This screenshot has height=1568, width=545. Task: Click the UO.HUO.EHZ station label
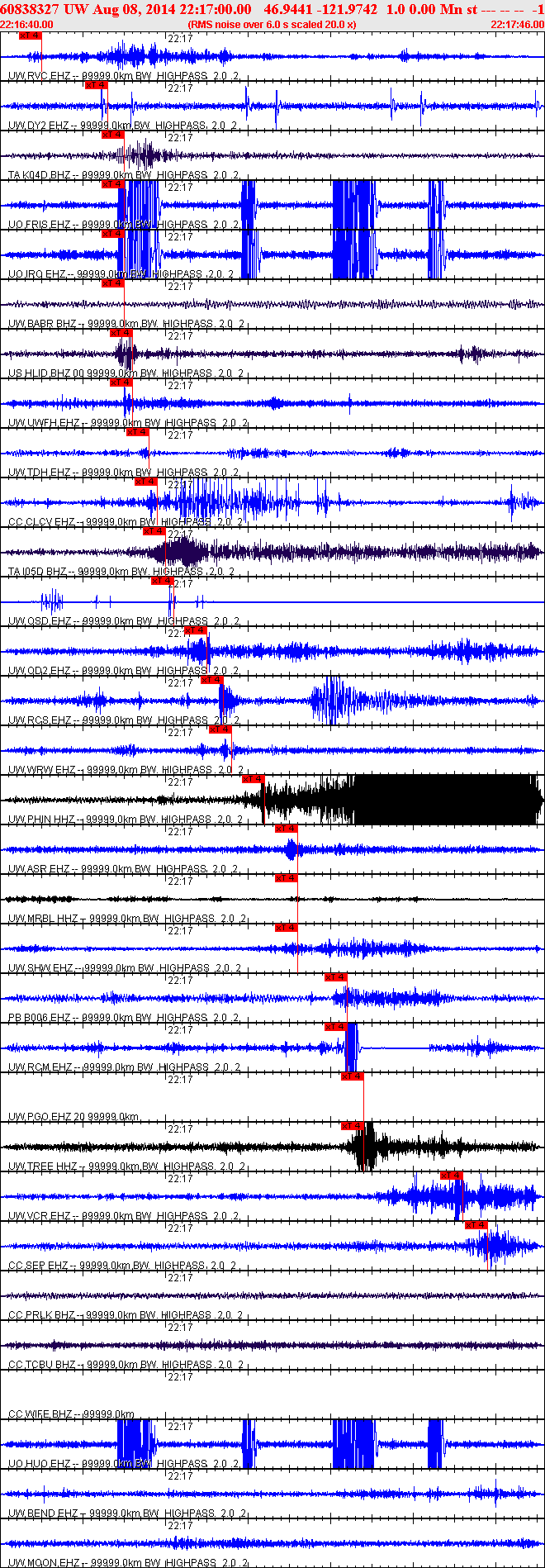[x=40, y=1464]
